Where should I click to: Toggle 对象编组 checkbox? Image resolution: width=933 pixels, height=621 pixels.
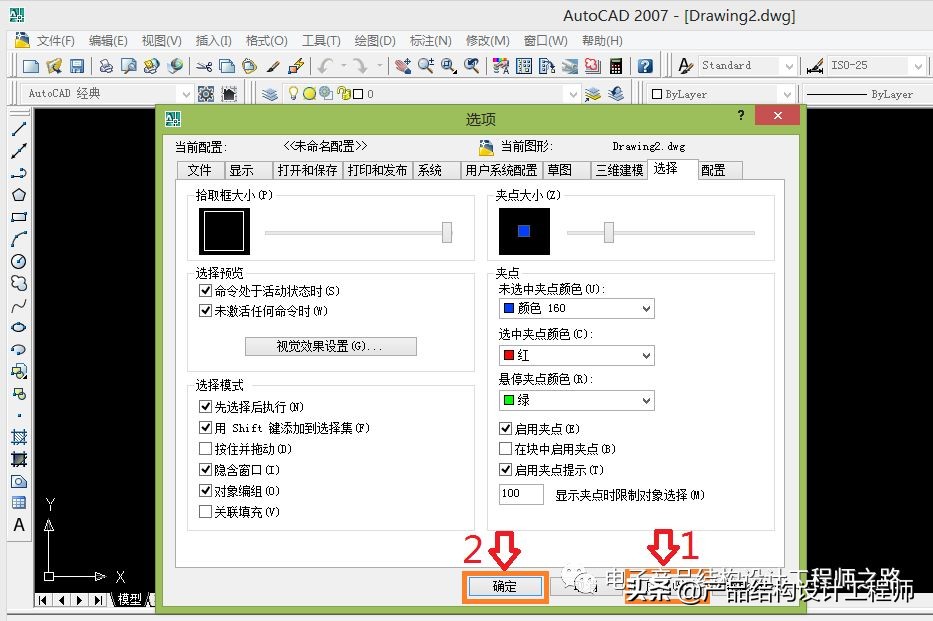point(205,491)
